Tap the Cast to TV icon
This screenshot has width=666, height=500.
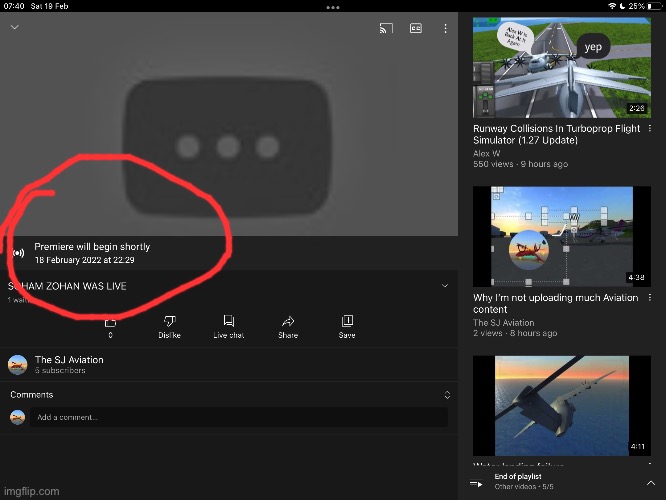[386, 28]
